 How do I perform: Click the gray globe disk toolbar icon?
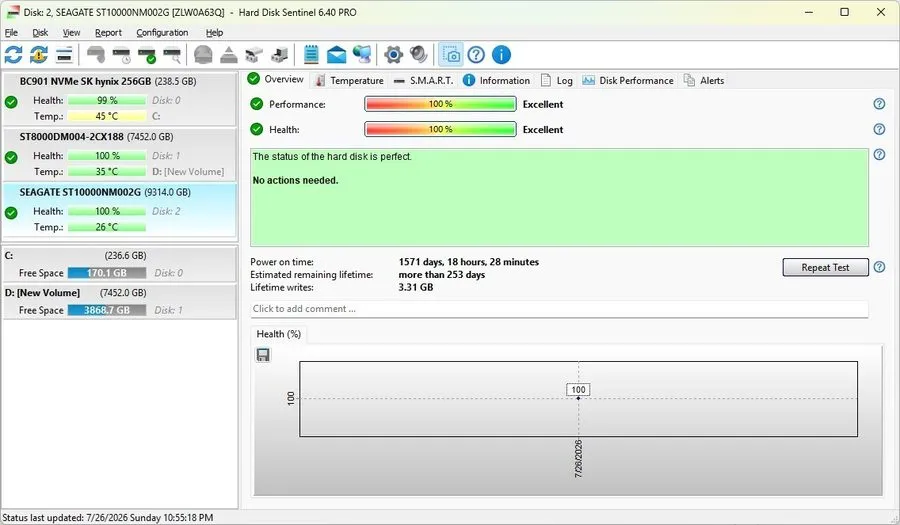pos(203,55)
